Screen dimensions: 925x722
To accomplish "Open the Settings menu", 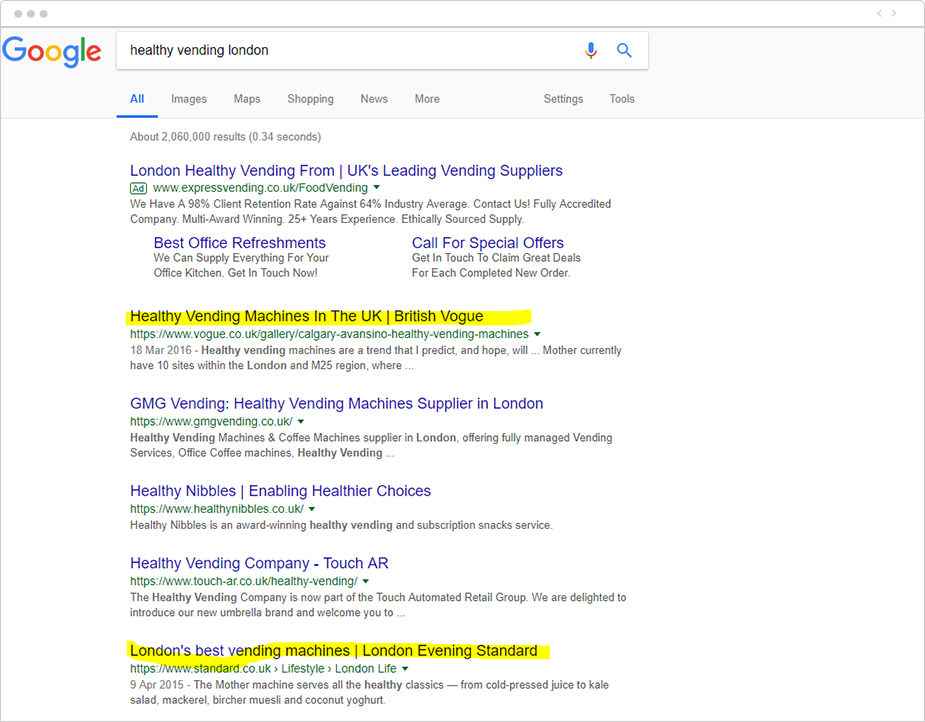I will [563, 99].
